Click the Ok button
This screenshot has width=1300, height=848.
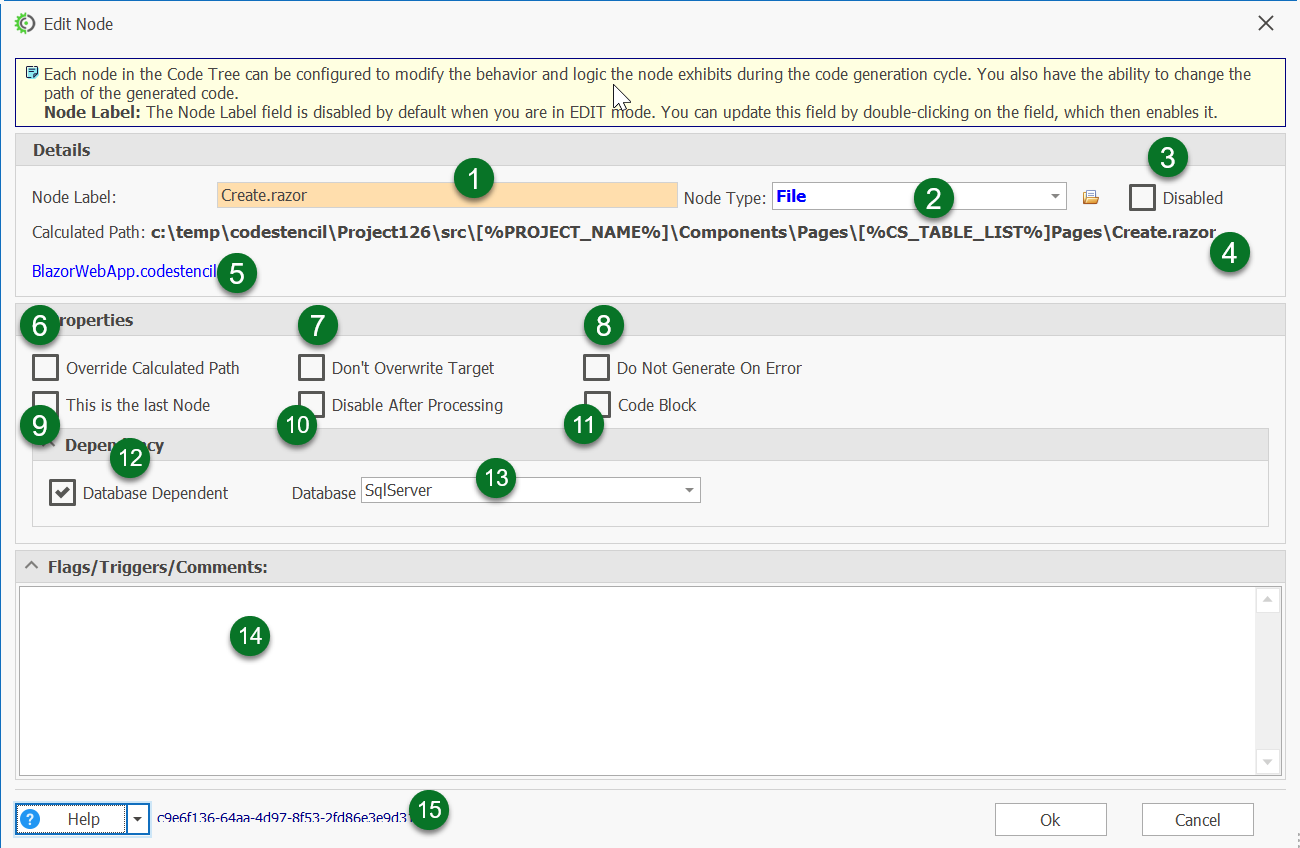pyautogui.click(x=1050, y=819)
